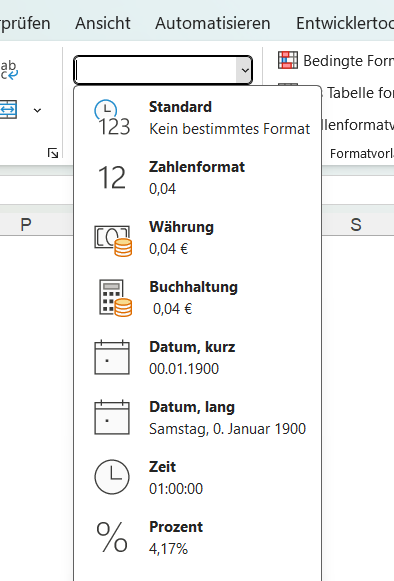The width and height of the screenshot is (394, 581).
Task: Open the Entwicklertools ribbon tab
Action: pos(345,23)
